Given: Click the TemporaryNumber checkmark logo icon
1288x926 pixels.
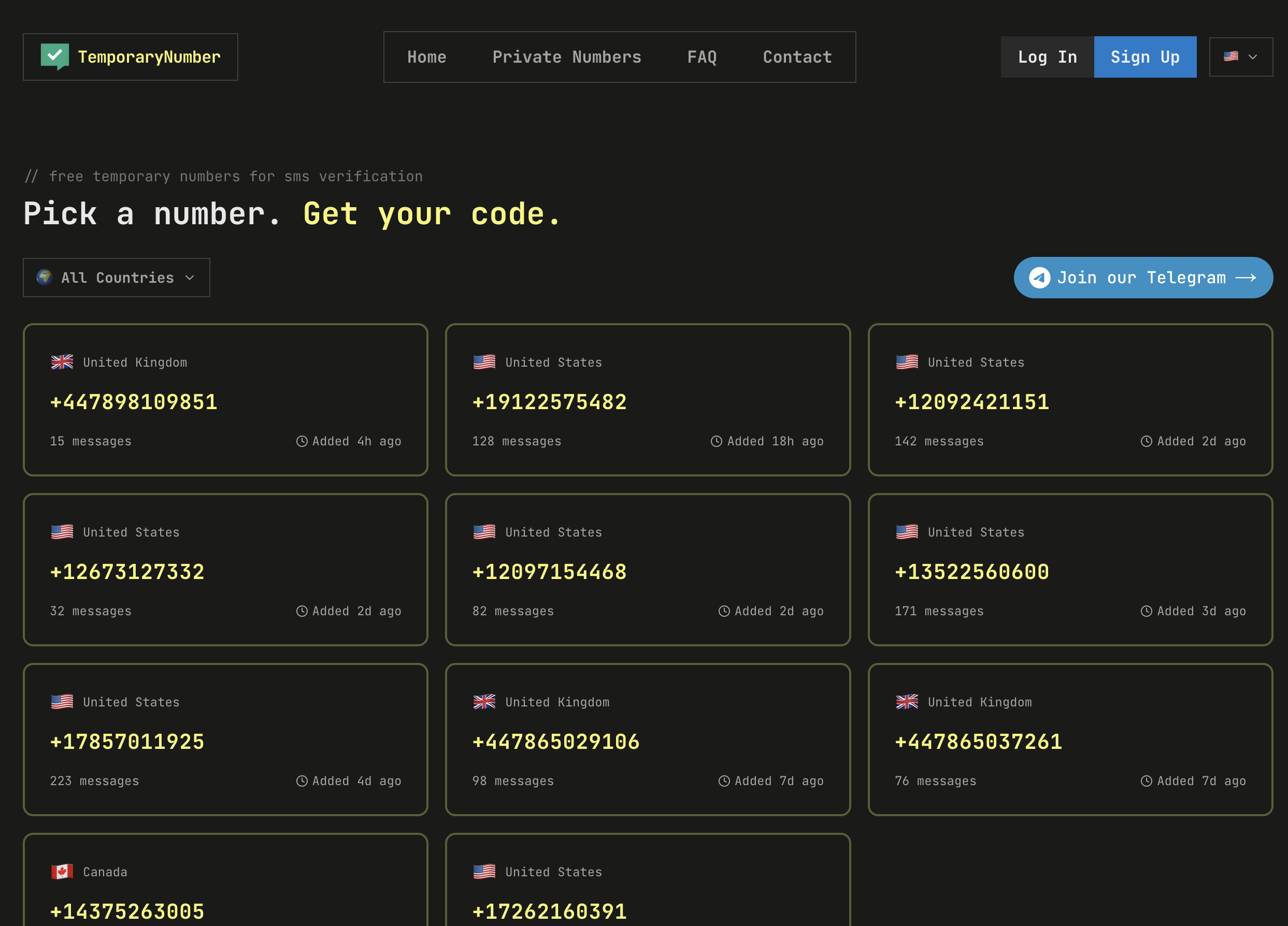Looking at the screenshot, I should tap(55, 57).
